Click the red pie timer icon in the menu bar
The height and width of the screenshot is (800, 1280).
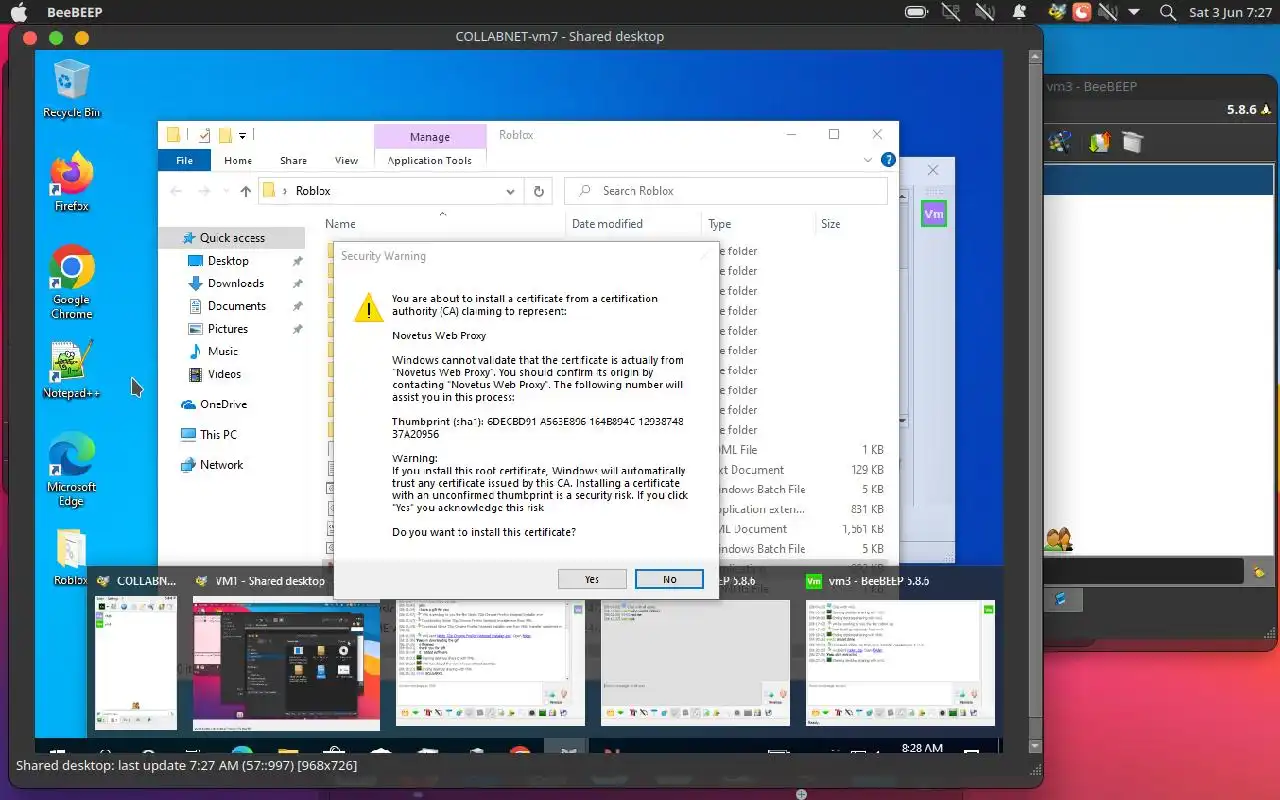tap(1082, 12)
